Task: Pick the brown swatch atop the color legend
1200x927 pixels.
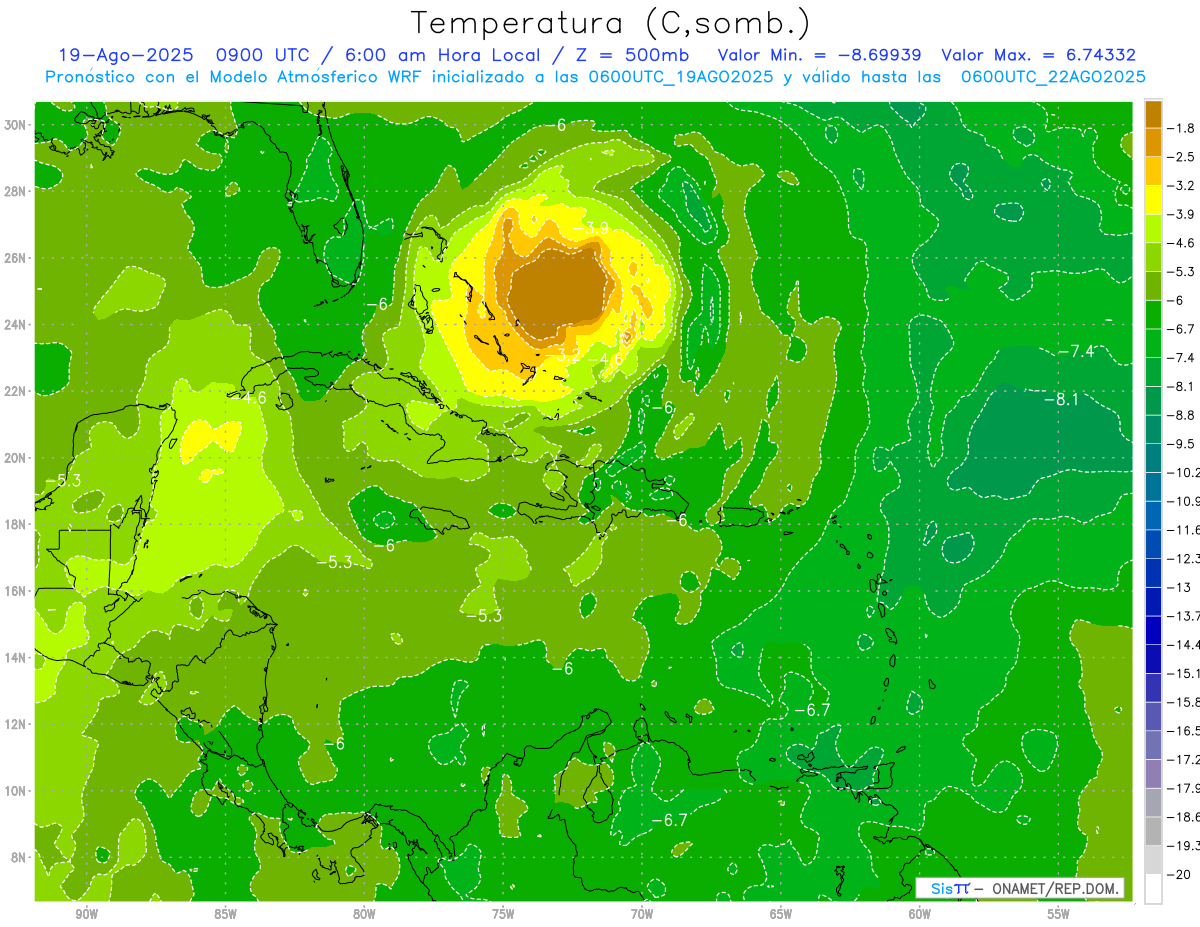Action: click(x=1153, y=113)
